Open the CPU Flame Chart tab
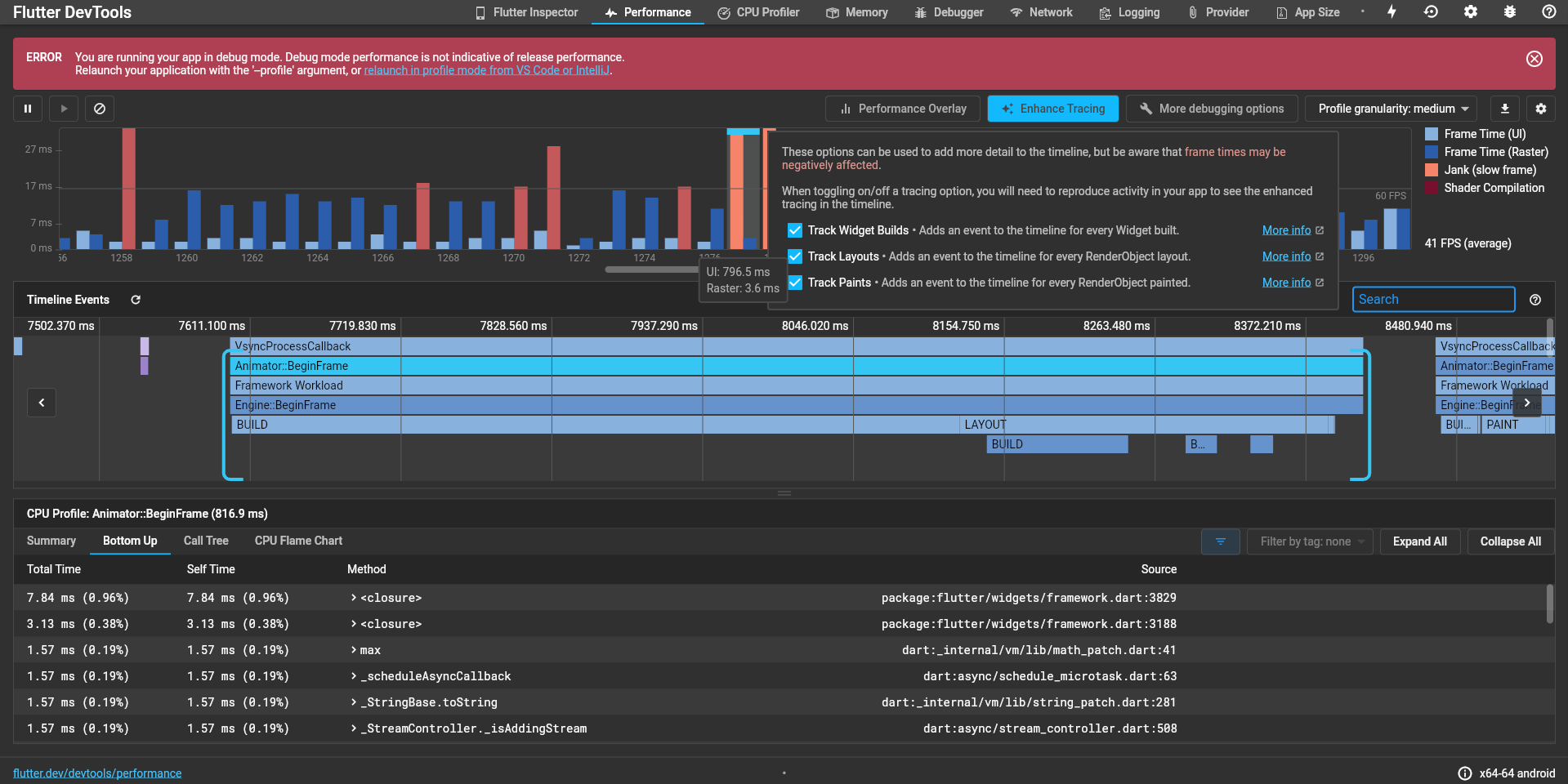Viewport: 1568px width, 784px height. click(x=297, y=541)
